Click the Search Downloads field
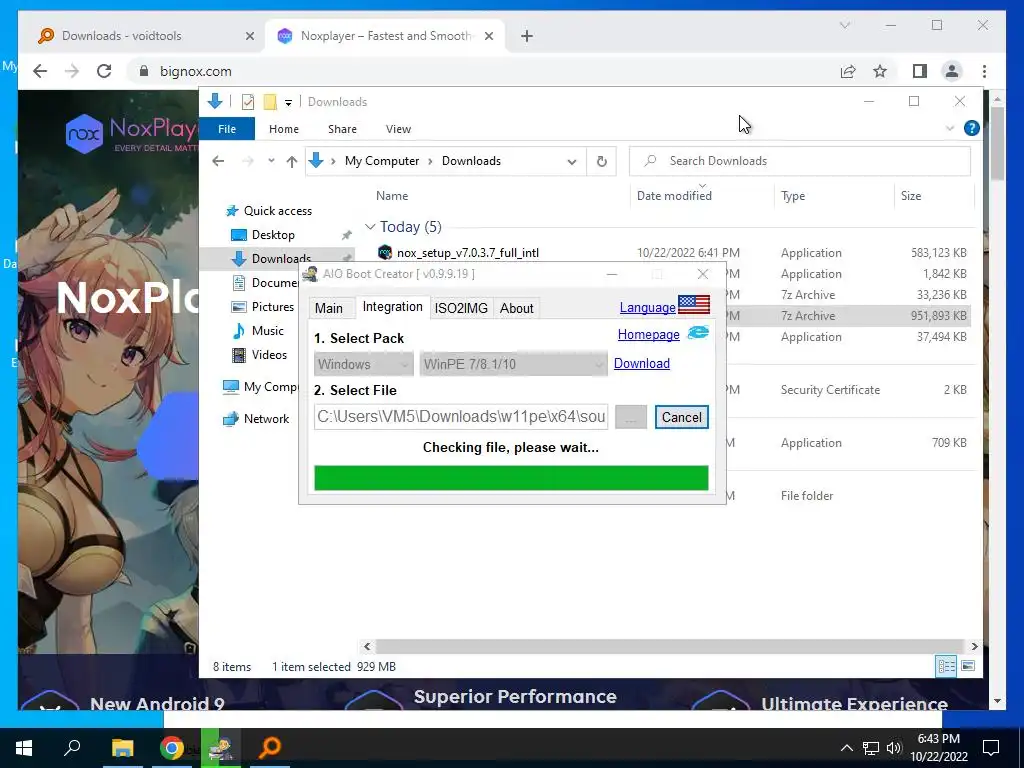This screenshot has width=1024, height=768. click(799, 161)
